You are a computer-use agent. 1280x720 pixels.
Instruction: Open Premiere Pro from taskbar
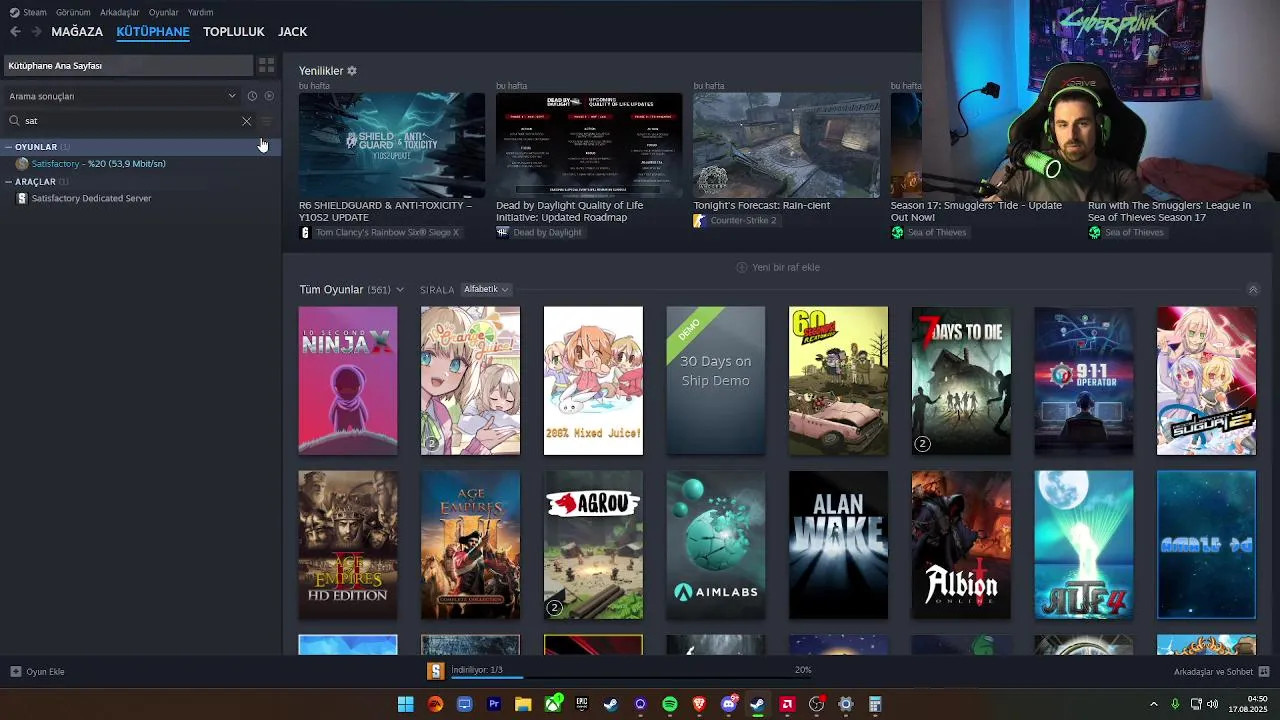click(494, 705)
